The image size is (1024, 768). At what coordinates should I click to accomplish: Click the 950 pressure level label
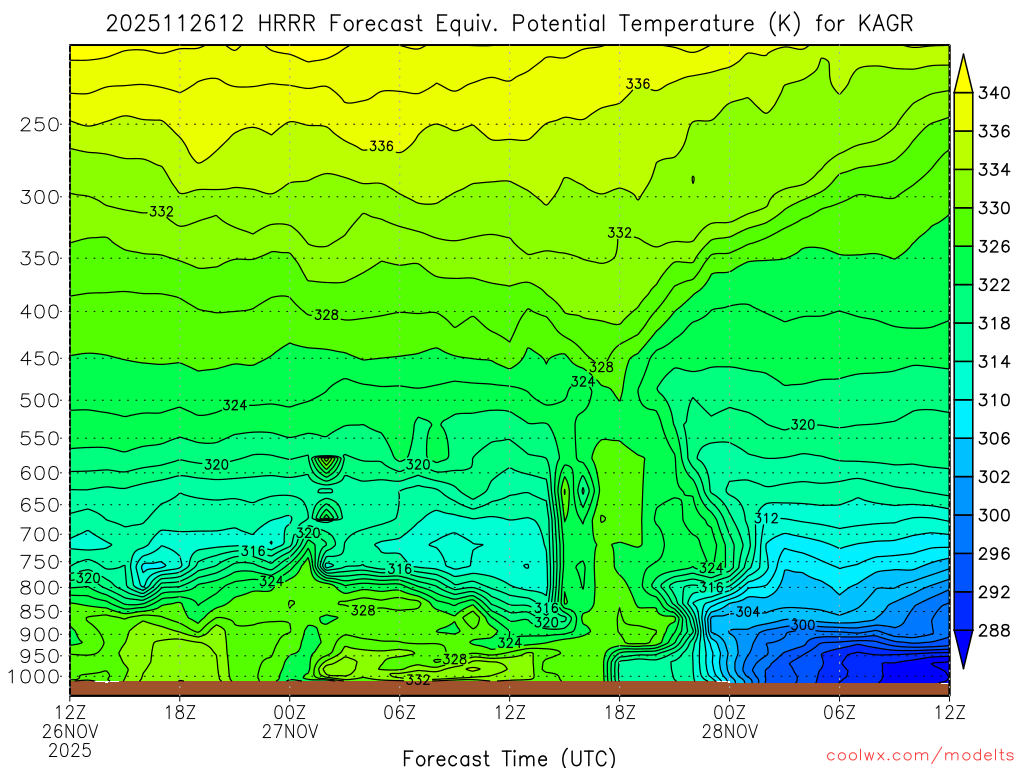coord(40,656)
